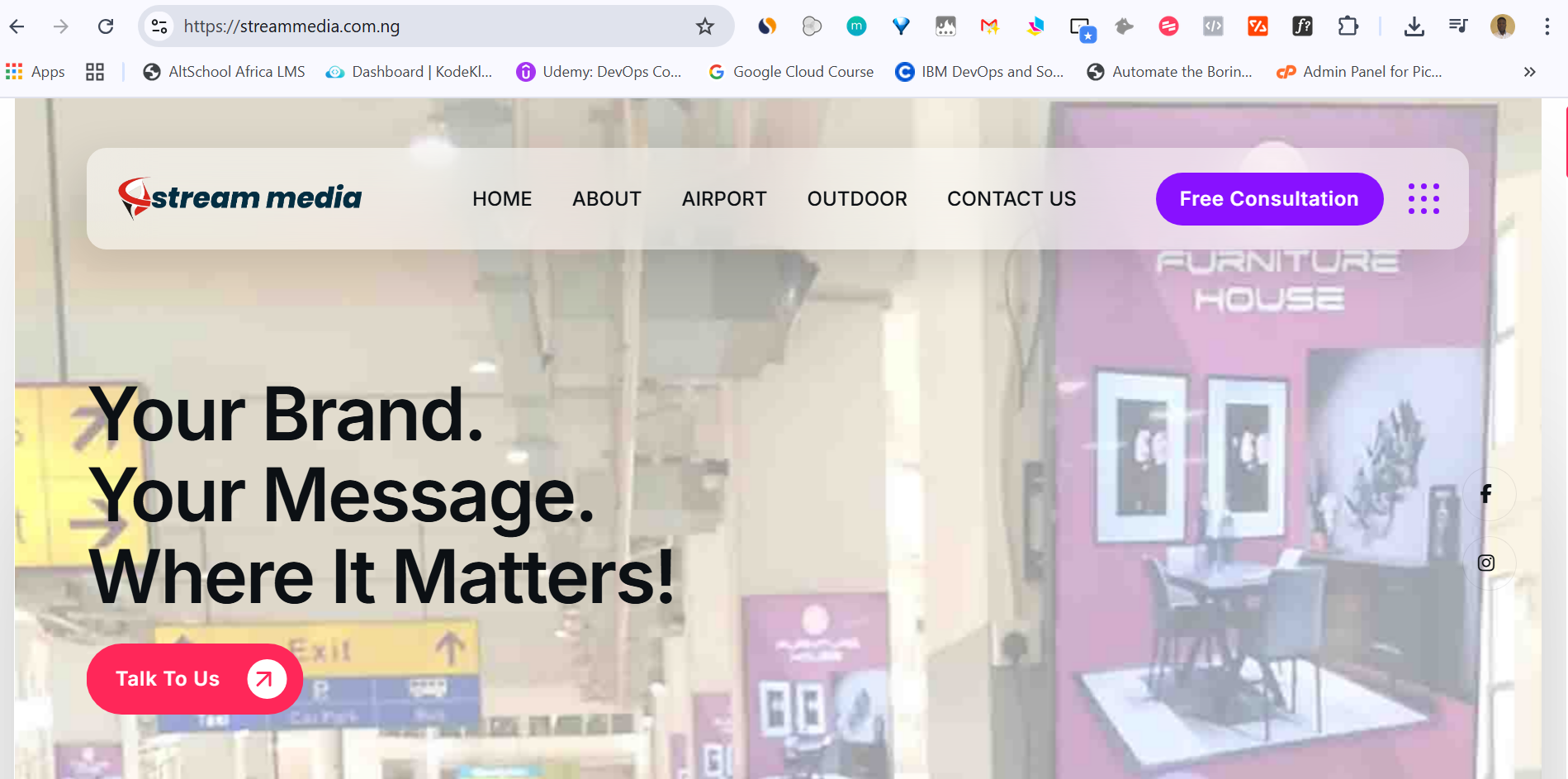Open the Instagram social link
This screenshot has height=779, width=1568.
[x=1485, y=563]
